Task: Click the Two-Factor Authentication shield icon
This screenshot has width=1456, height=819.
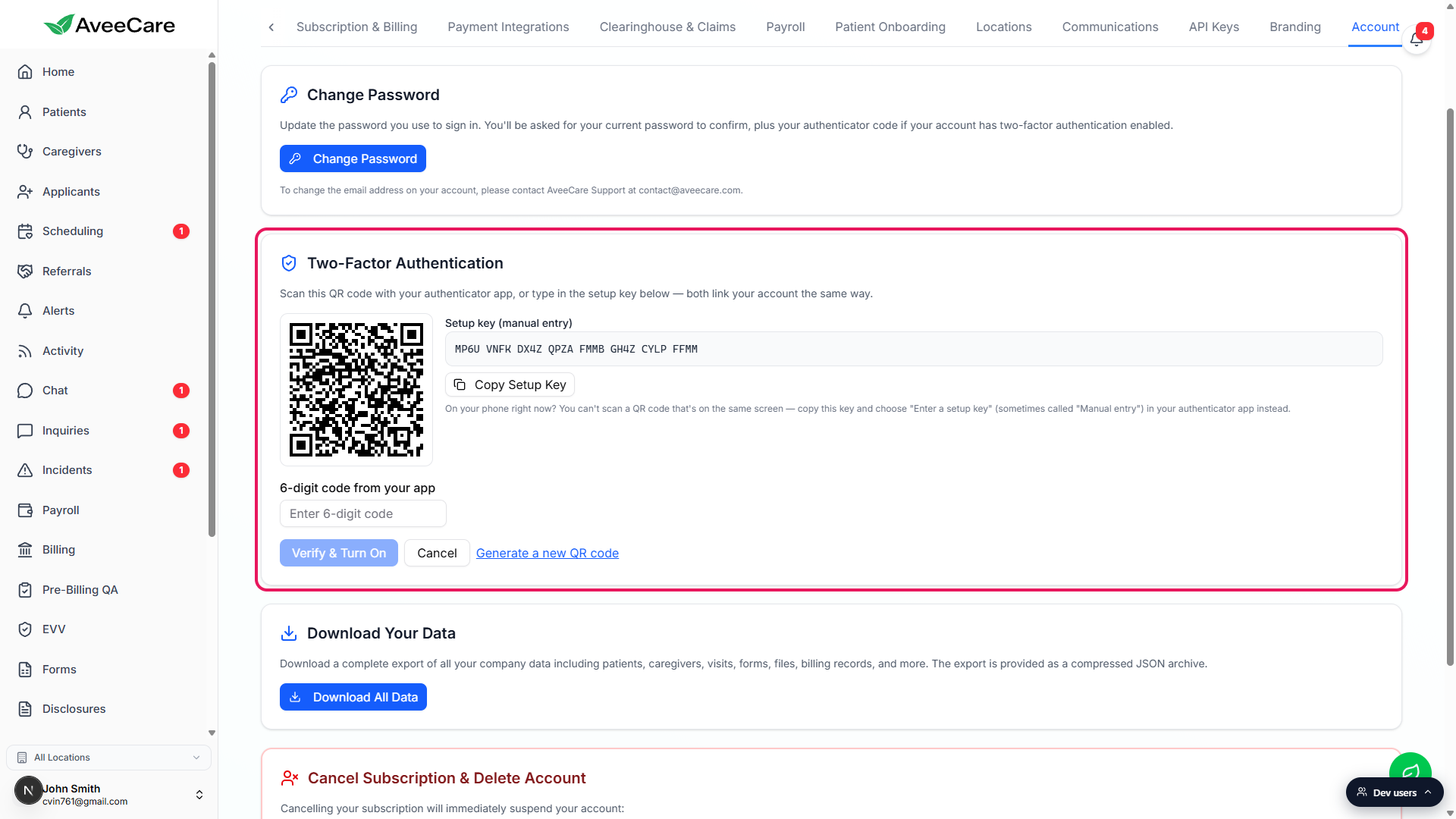Action: (289, 263)
